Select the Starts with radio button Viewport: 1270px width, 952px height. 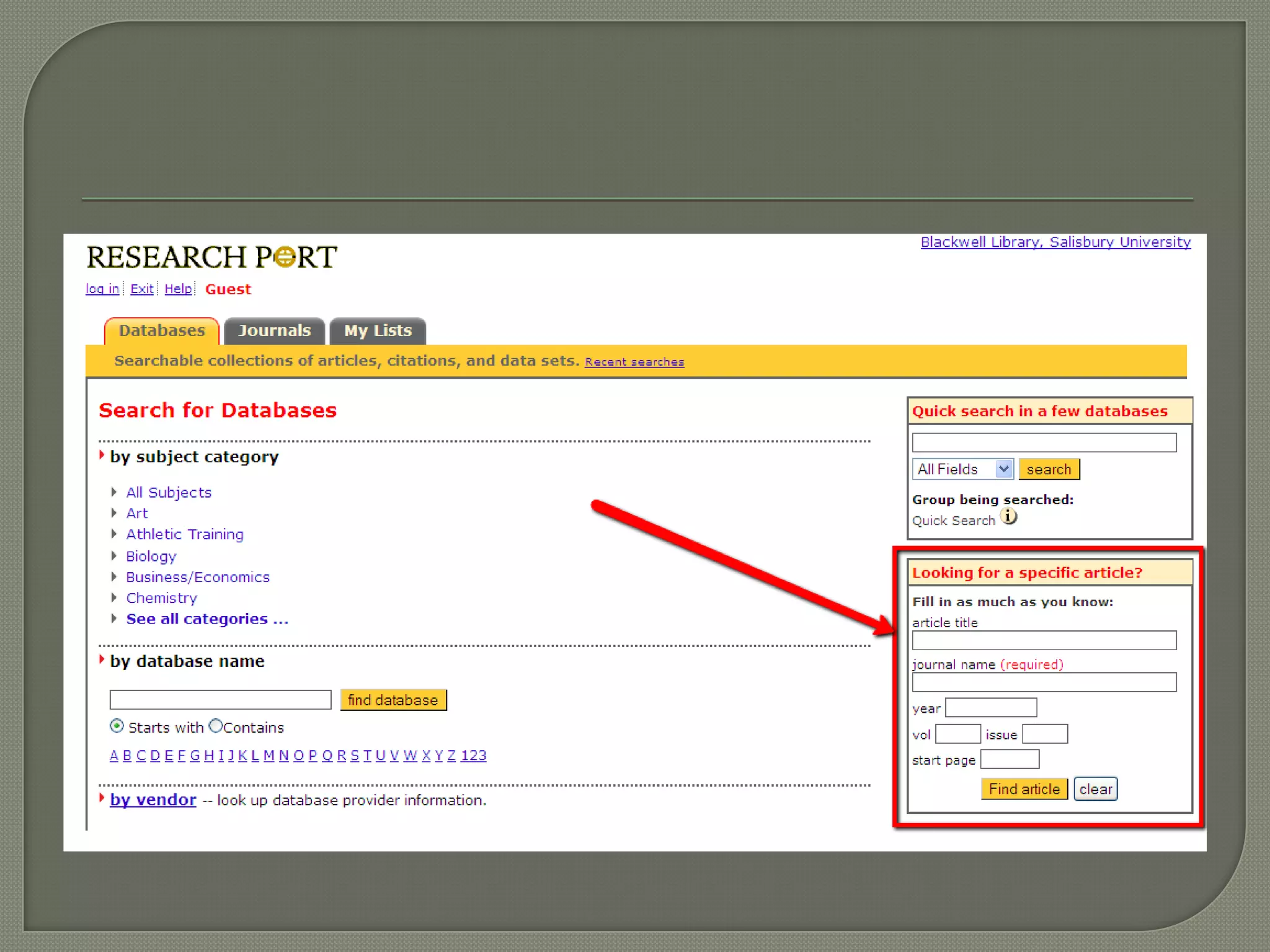pyautogui.click(x=117, y=726)
